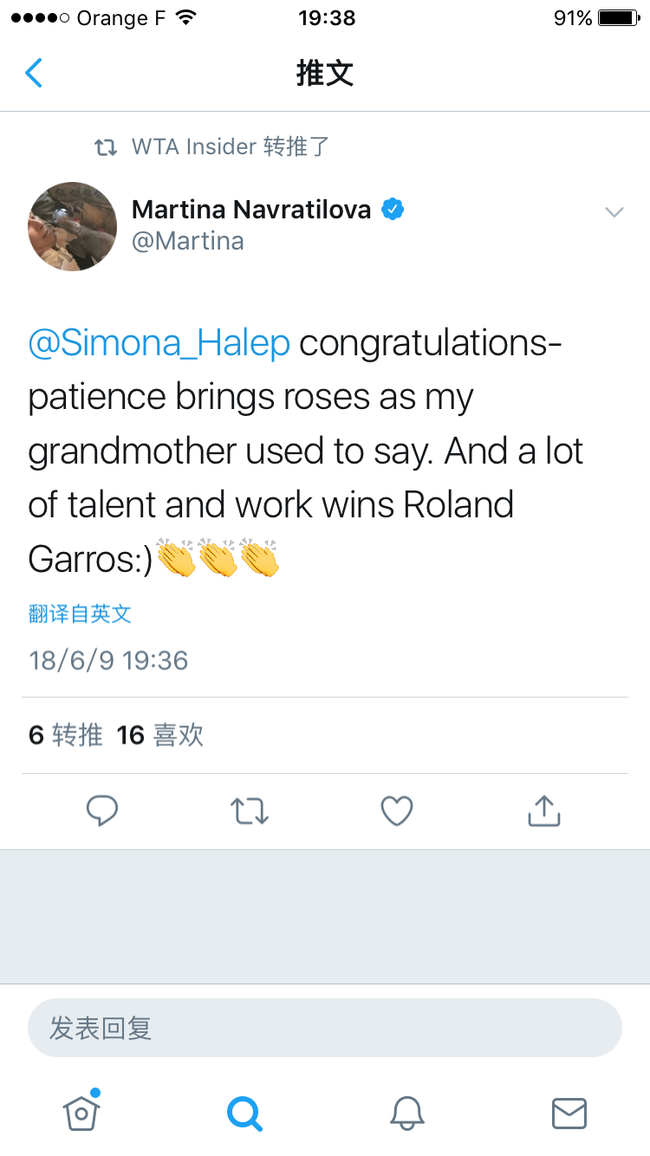The image size is (650, 1156).
Task: Focus the 发表回复 reply field
Action: pos(324,1028)
